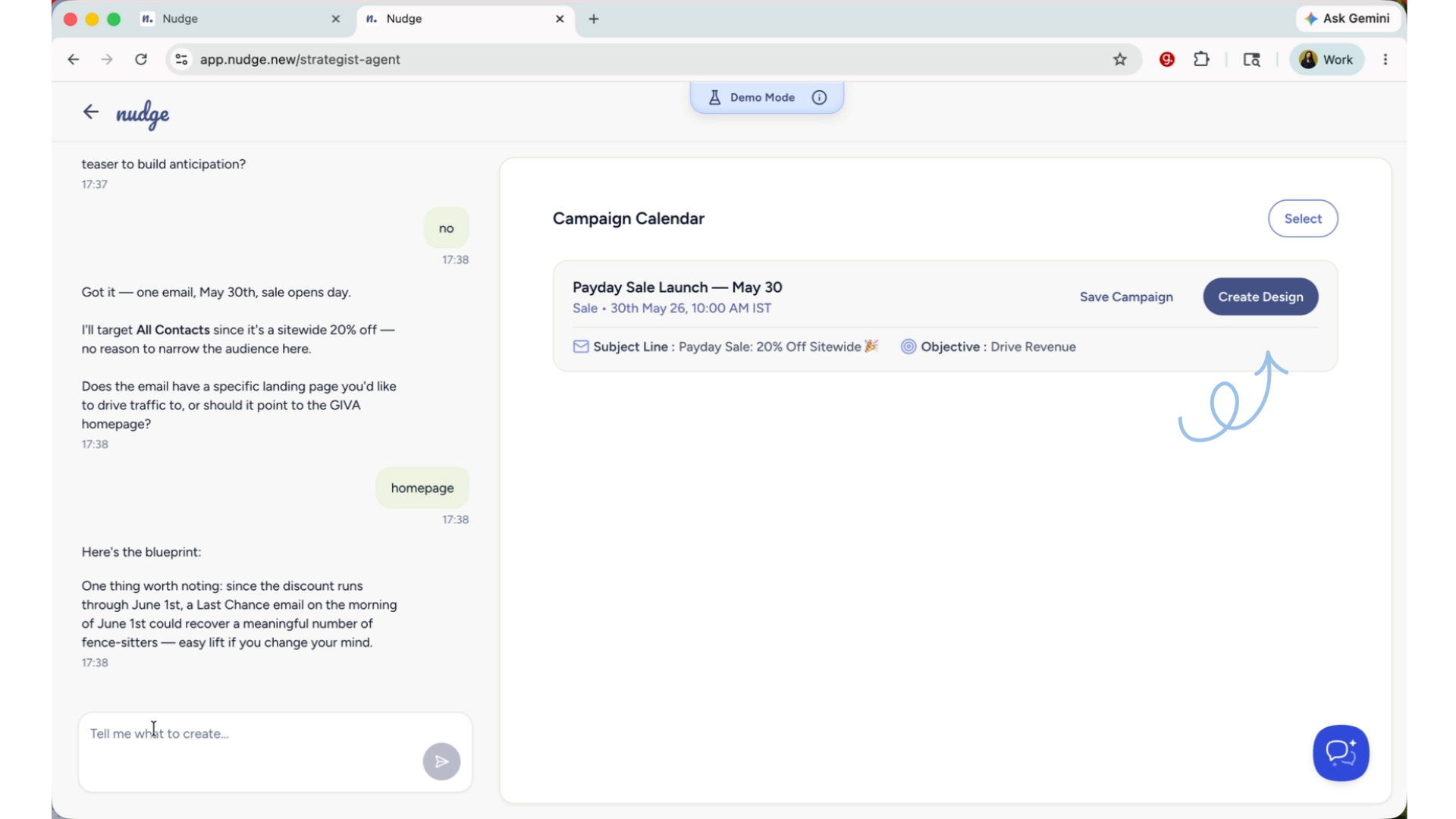Open the Extensions puzzle icon

coord(1201,59)
